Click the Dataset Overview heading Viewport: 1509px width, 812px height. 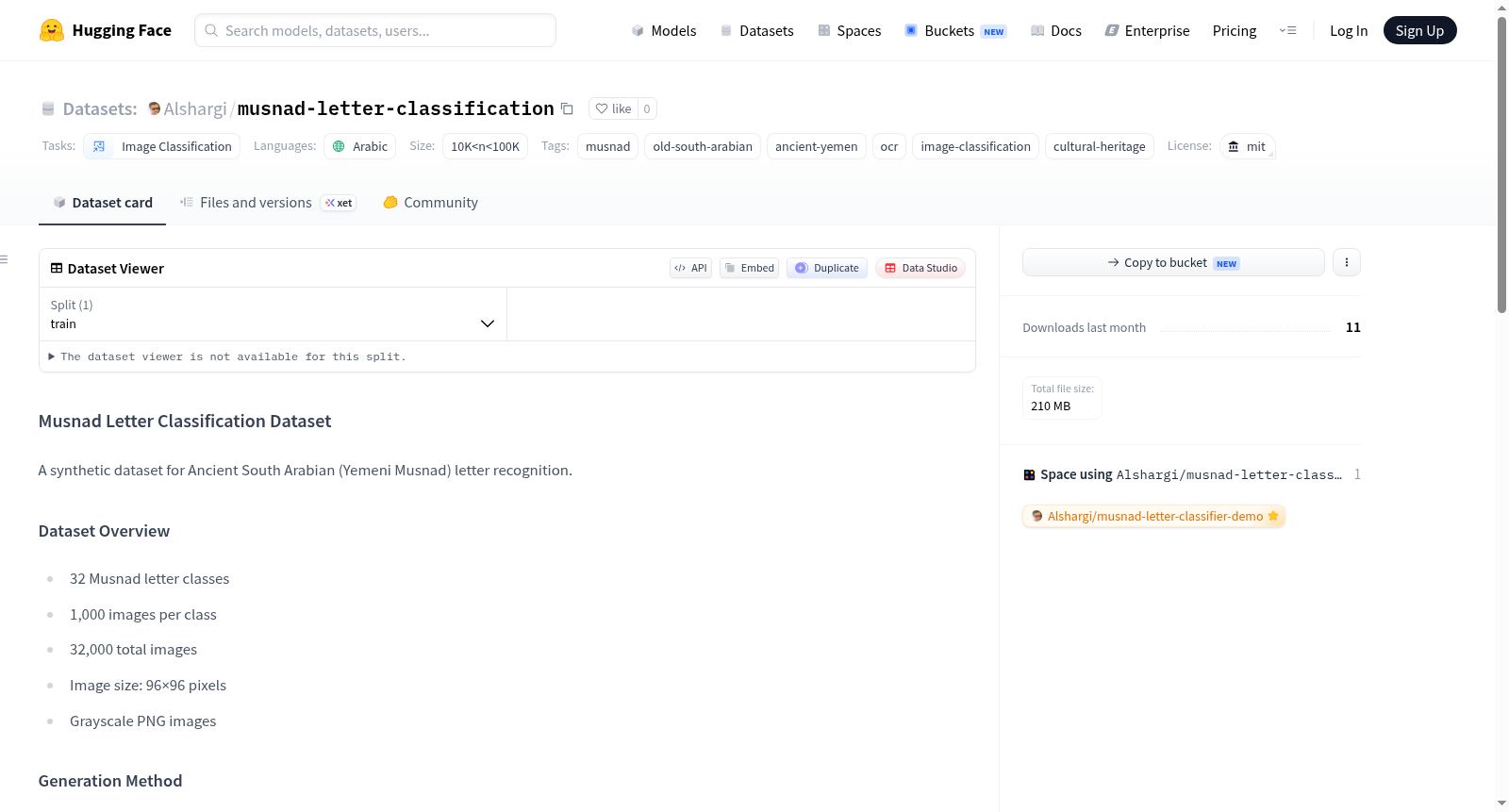pos(104,531)
